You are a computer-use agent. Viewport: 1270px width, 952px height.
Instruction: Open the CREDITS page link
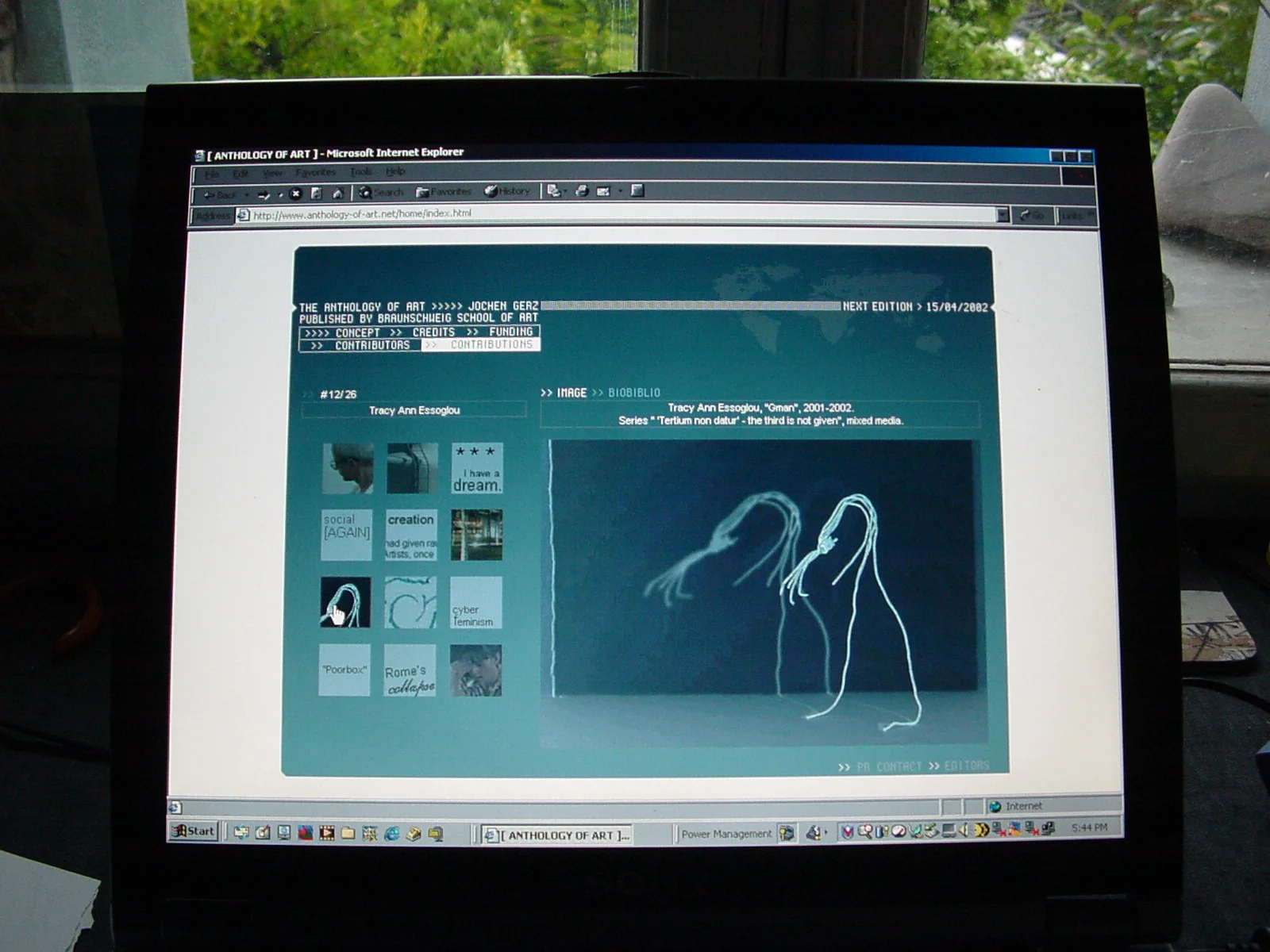[433, 332]
